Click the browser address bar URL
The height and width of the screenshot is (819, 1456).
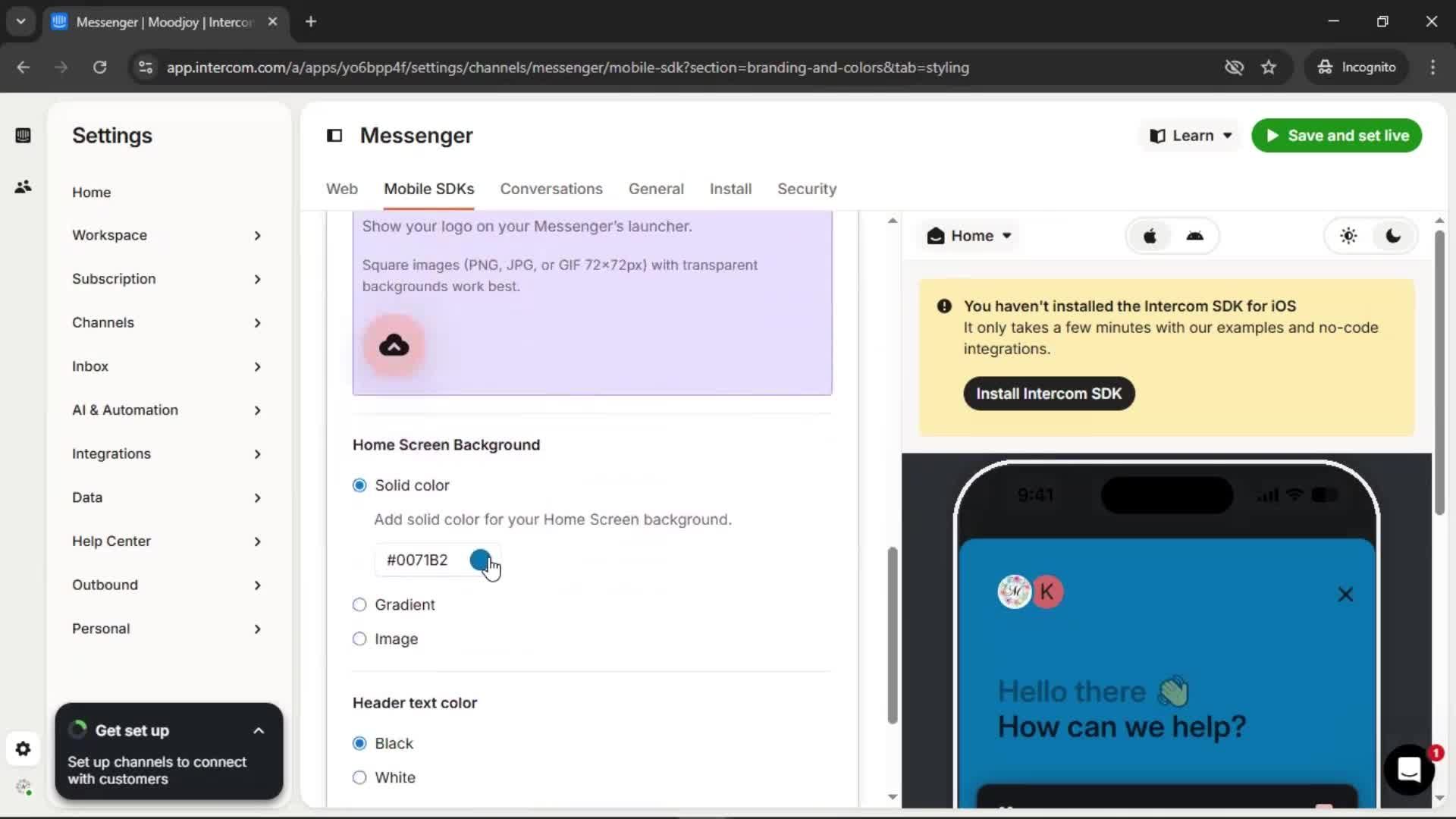pyautogui.click(x=568, y=67)
